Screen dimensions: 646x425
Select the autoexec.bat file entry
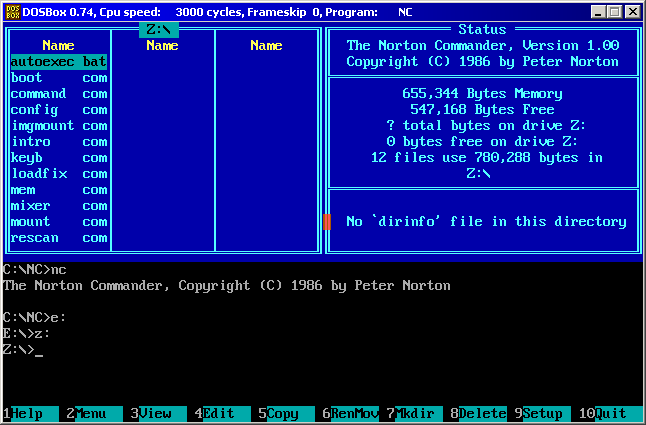[x=58, y=62]
